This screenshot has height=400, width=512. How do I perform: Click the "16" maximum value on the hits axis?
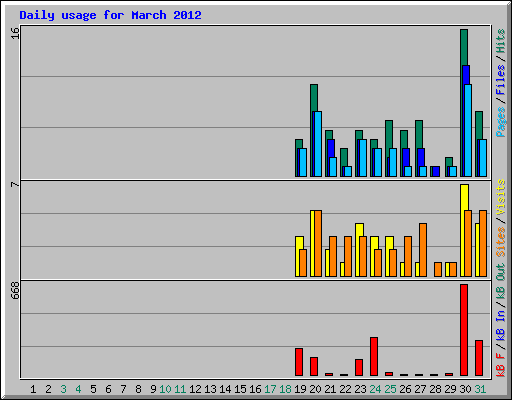(15, 33)
